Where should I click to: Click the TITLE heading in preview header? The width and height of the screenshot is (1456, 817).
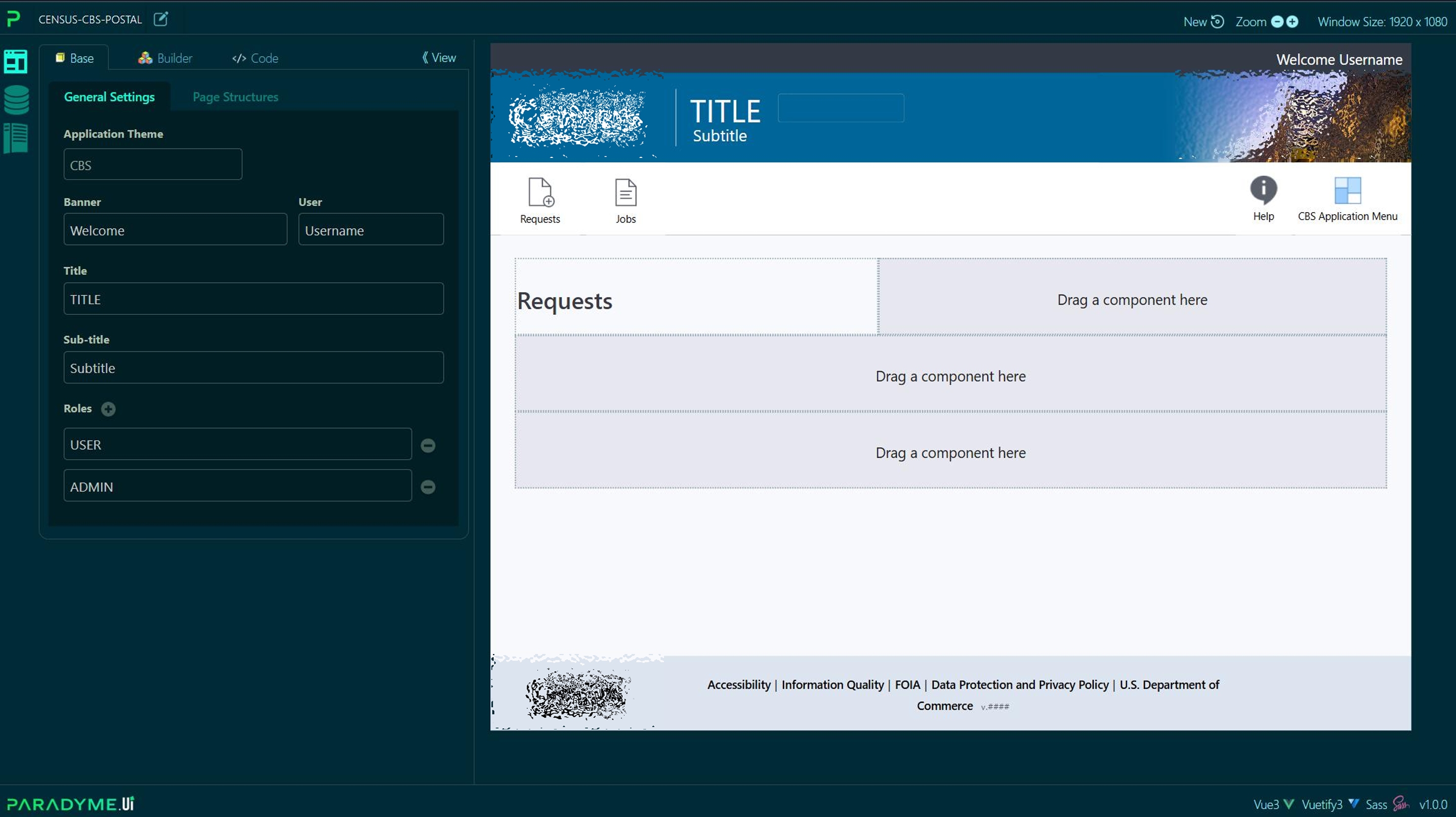click(725, 111)
